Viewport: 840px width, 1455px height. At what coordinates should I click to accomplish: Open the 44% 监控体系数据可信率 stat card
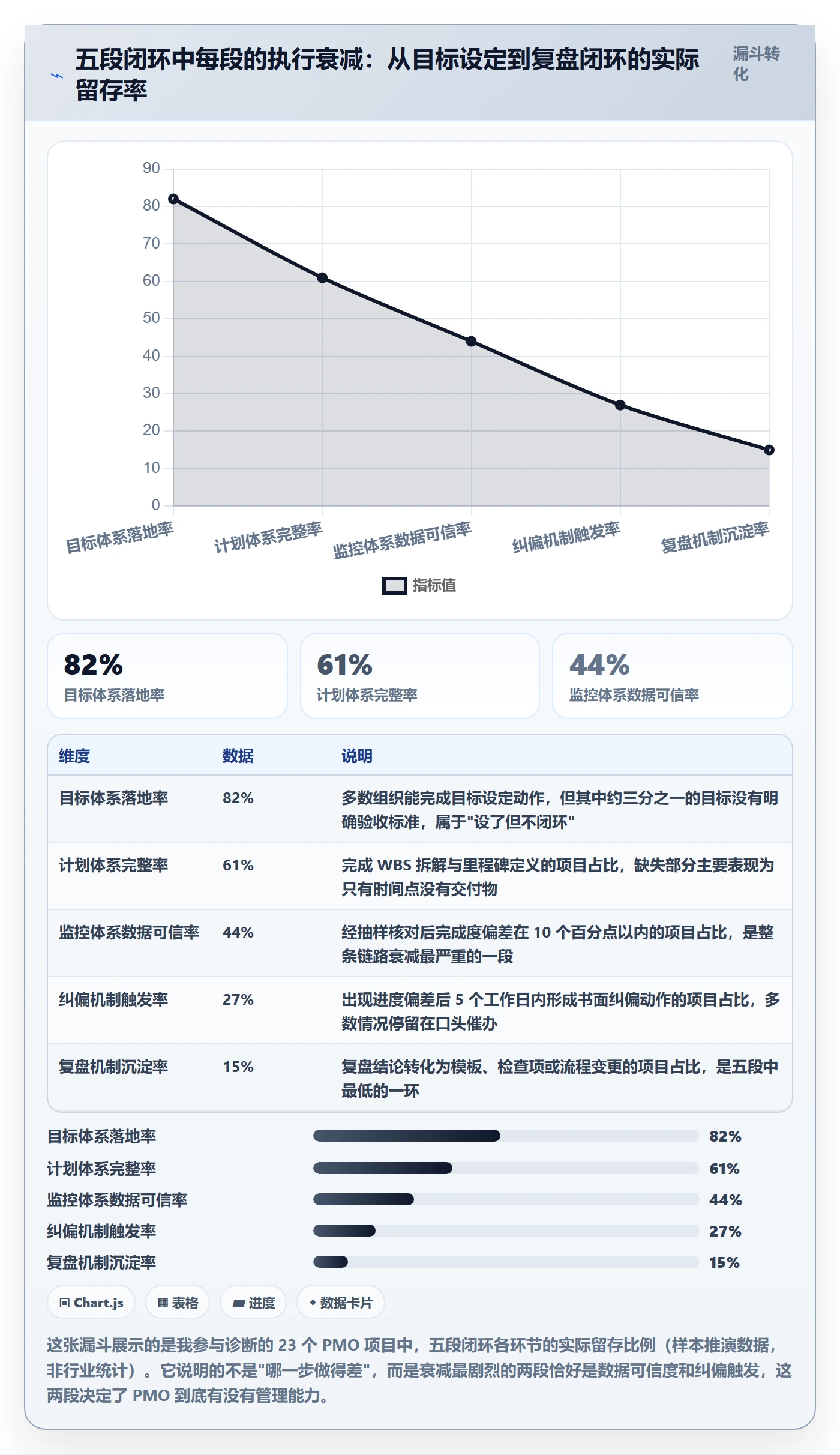673,676
